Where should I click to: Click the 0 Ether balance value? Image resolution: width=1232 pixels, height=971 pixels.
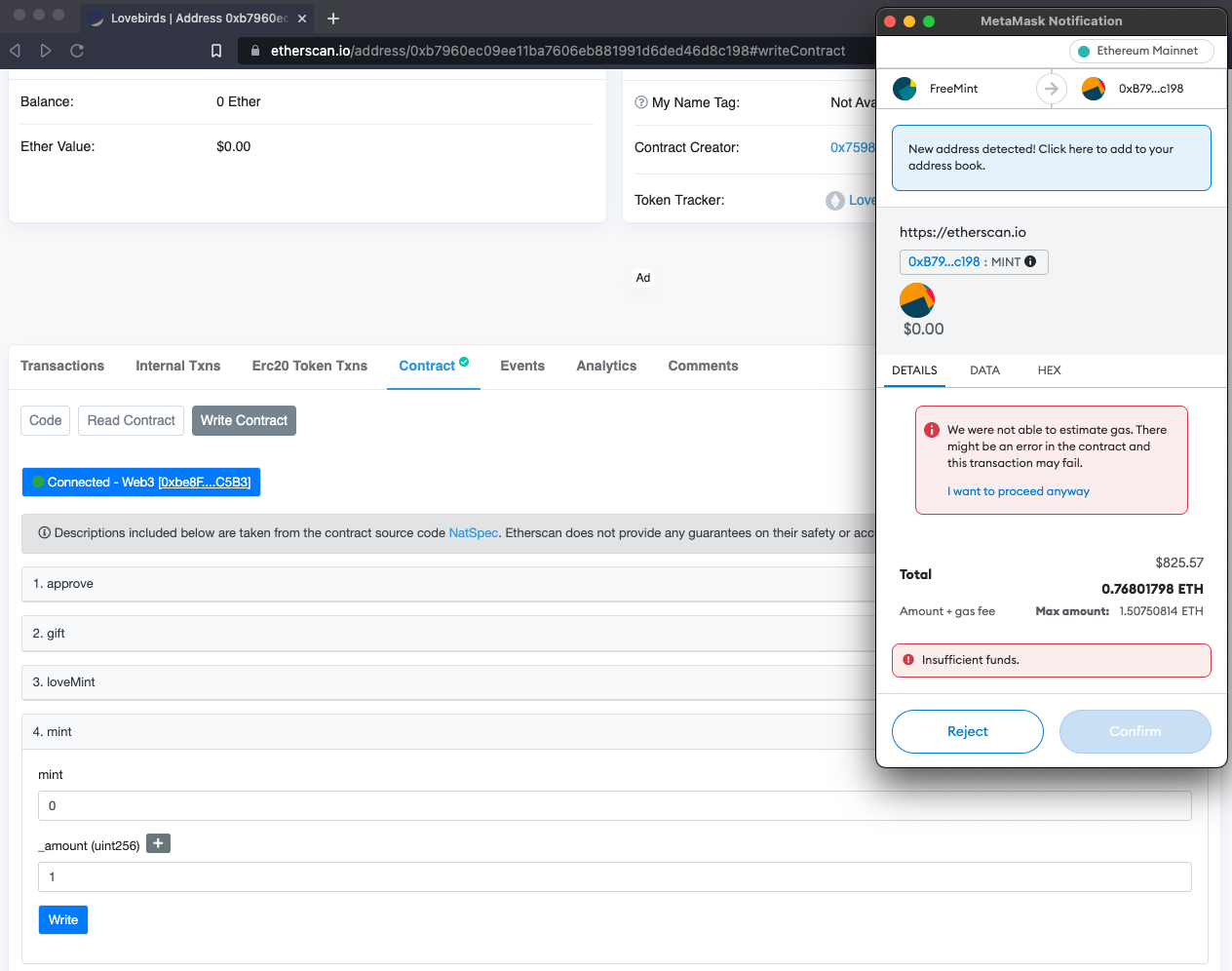click(x=239, y=101)
